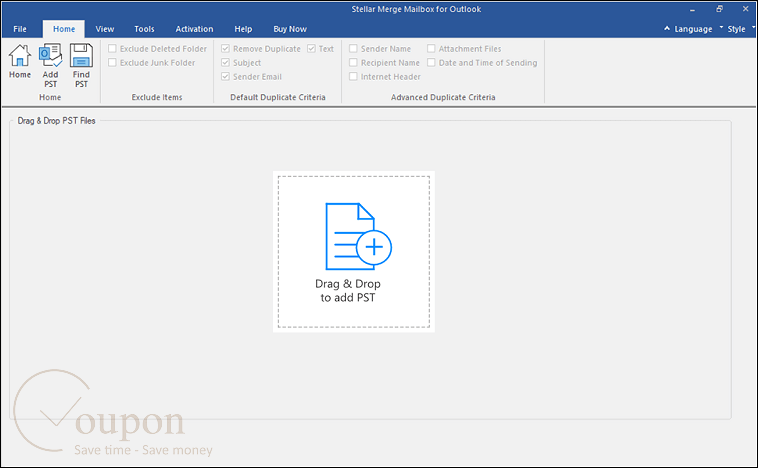Open the Tools tab
The width and height of the screenshot is (758, 468).
(144, 29)
